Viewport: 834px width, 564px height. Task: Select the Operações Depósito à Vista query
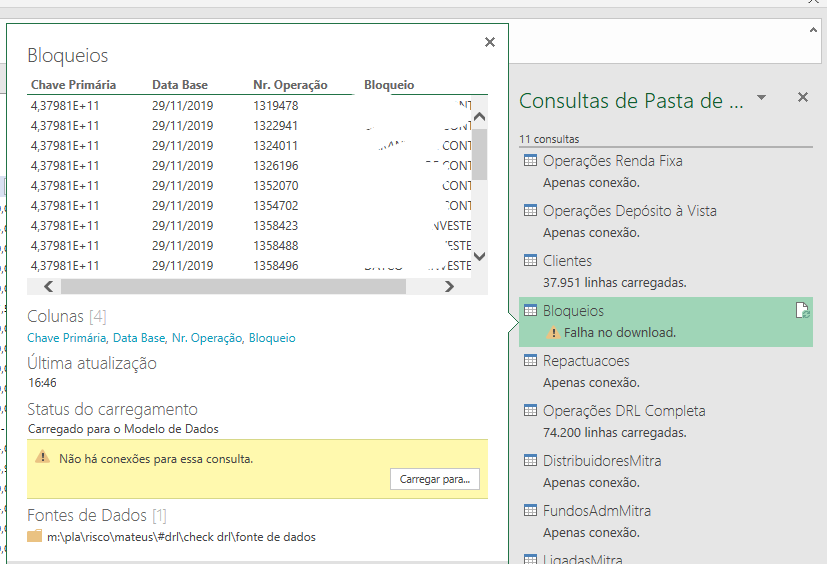(x=666, y=221)
